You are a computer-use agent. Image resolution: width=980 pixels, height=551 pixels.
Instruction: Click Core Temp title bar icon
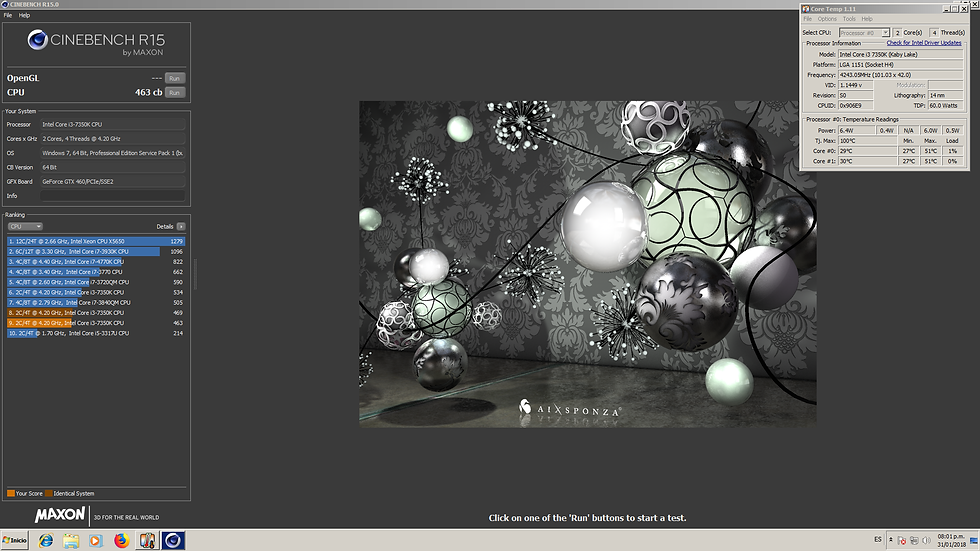806,9
